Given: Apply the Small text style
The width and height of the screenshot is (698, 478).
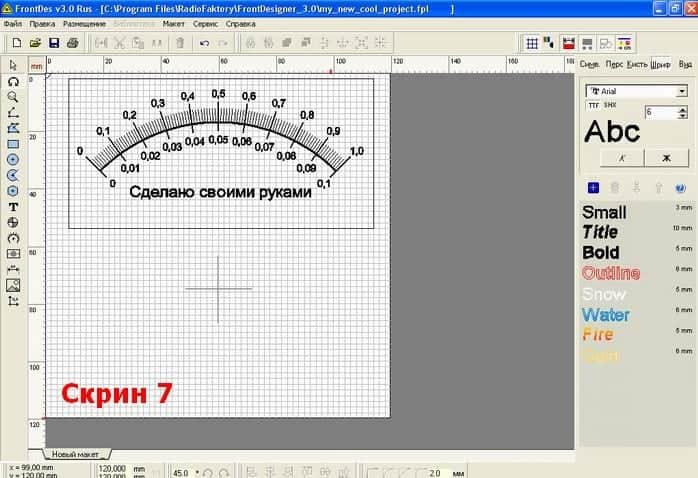Looking at the screenshot, I should 604,212.
